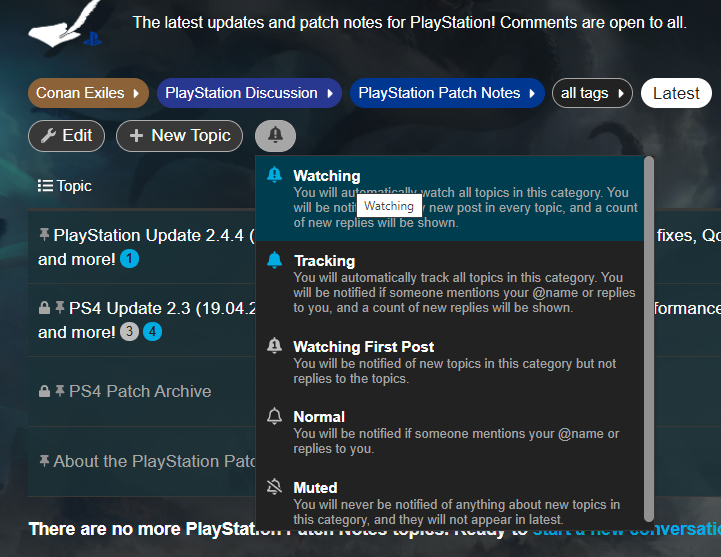Click the Tracking bell icon in the list

point(275,260)
